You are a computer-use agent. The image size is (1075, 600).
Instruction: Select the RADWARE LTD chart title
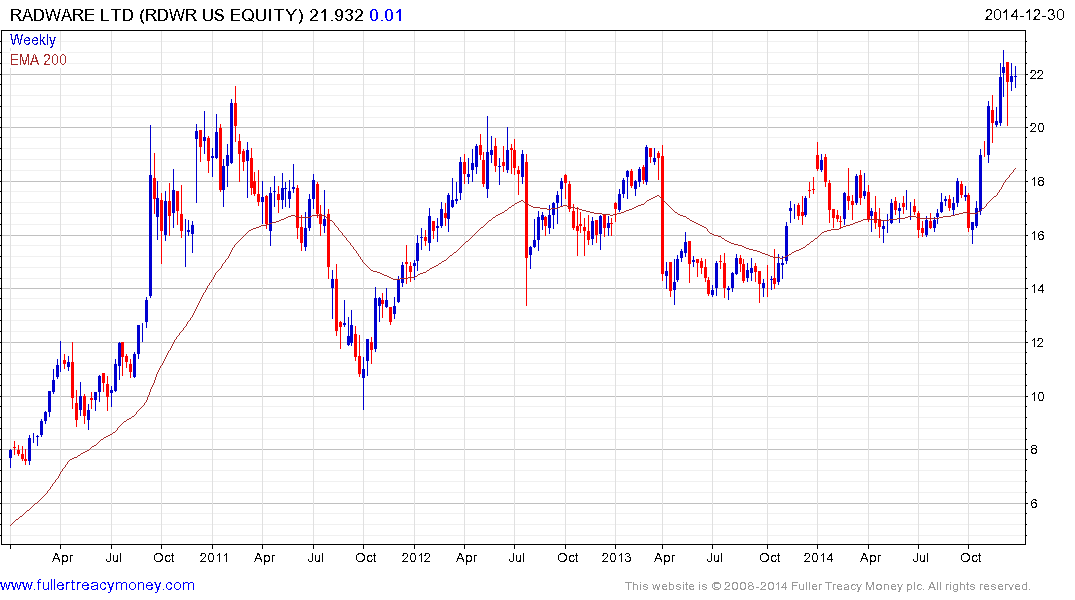pos(156,15)
